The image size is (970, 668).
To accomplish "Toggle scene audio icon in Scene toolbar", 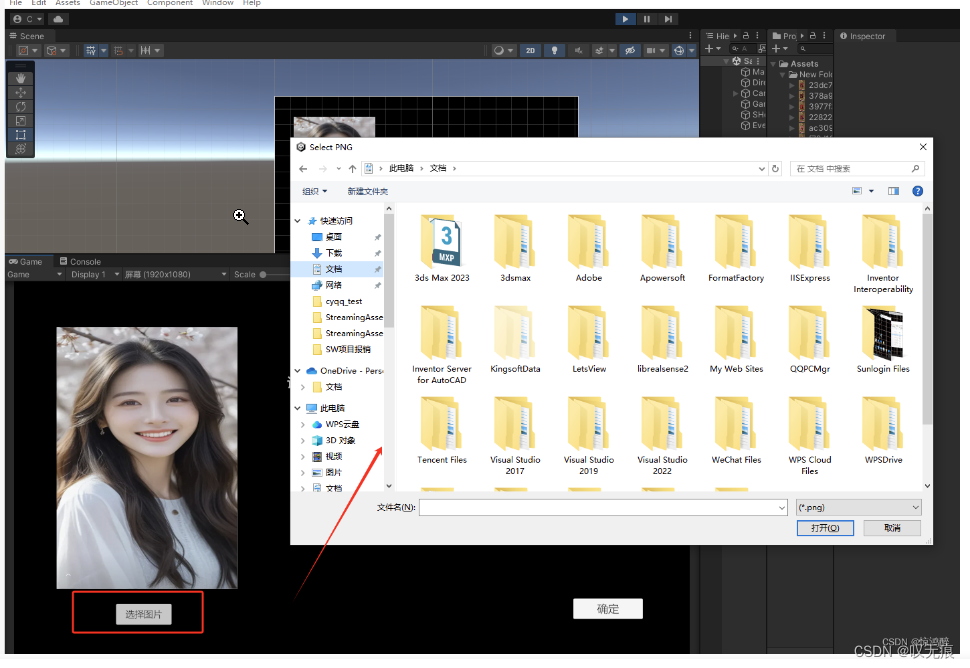I will pyautogui.click(x=578, y=50).
